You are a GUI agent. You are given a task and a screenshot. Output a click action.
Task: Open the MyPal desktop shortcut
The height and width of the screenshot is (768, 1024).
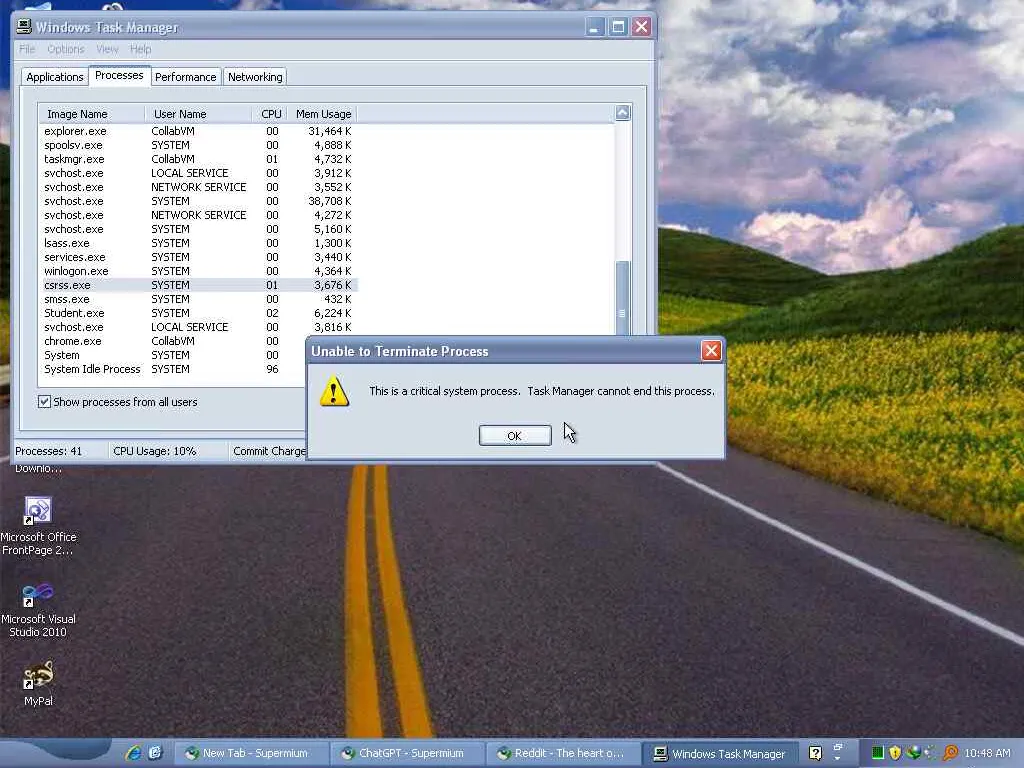[39, 684]
